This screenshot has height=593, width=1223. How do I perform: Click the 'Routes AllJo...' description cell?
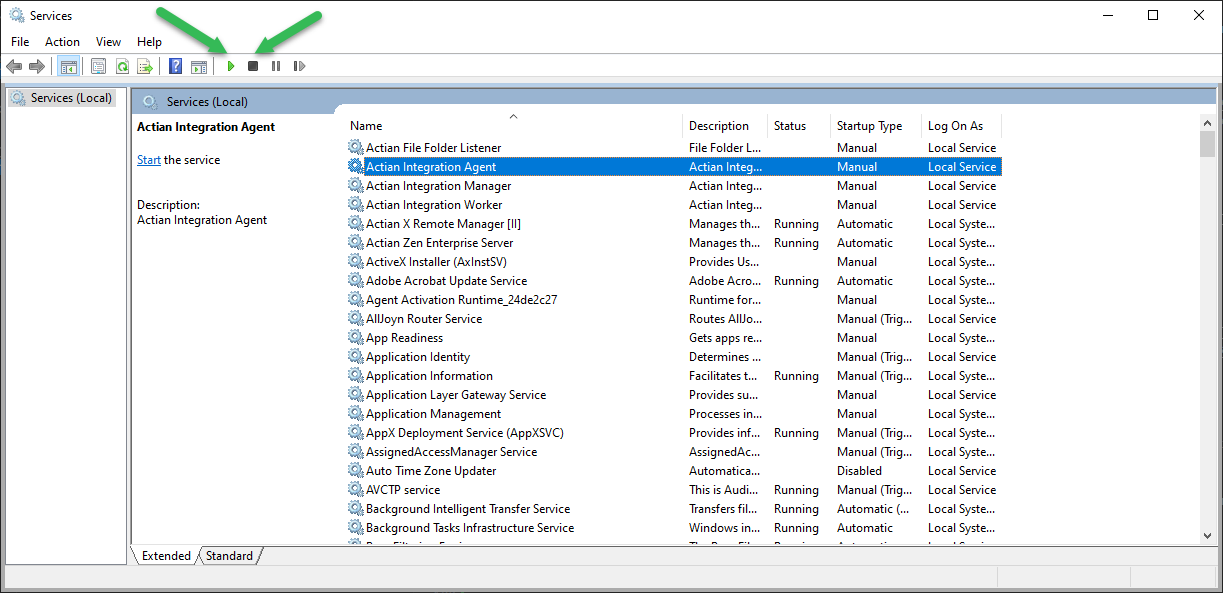(726, 319)
